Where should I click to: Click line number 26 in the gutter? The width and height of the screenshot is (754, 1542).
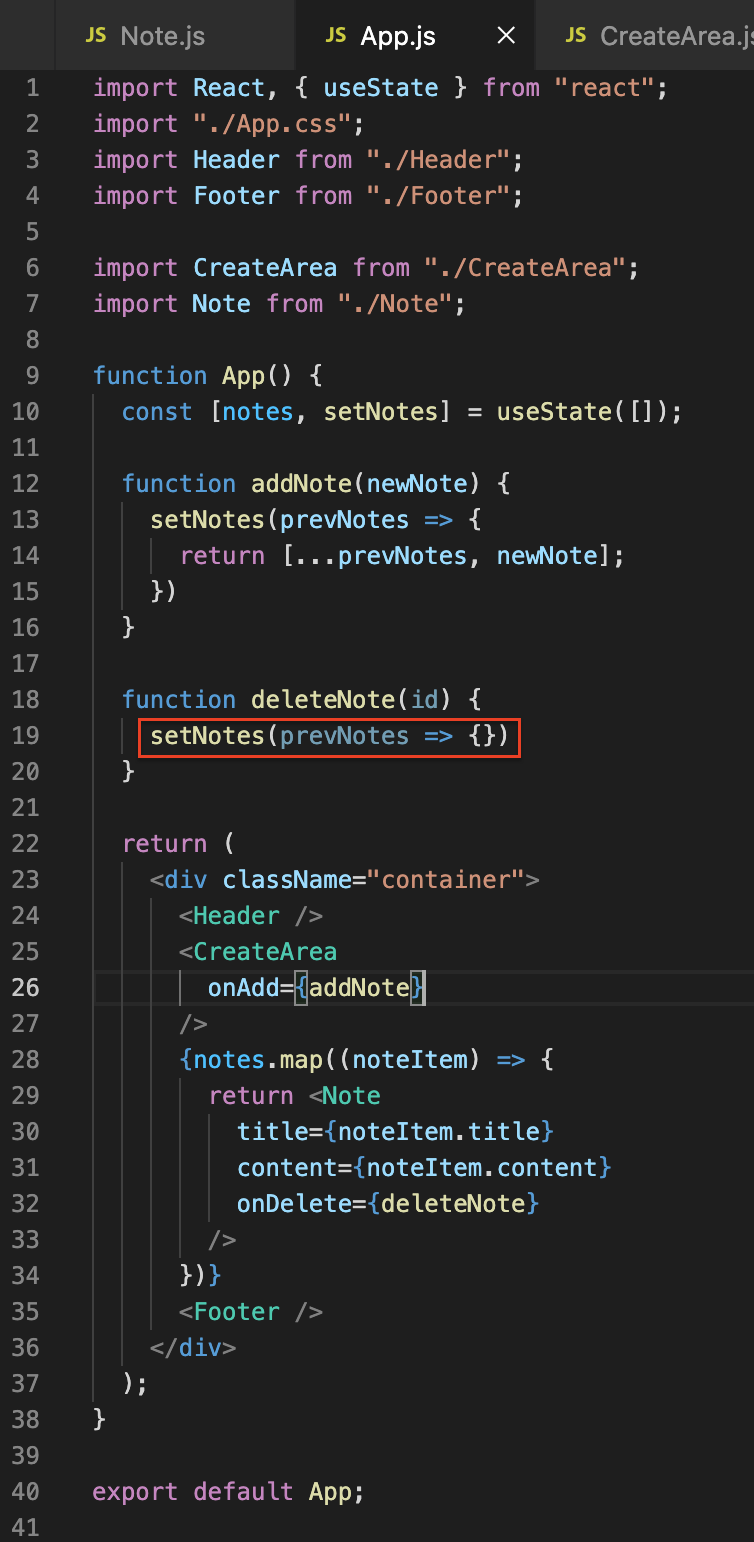pos(27,987)
